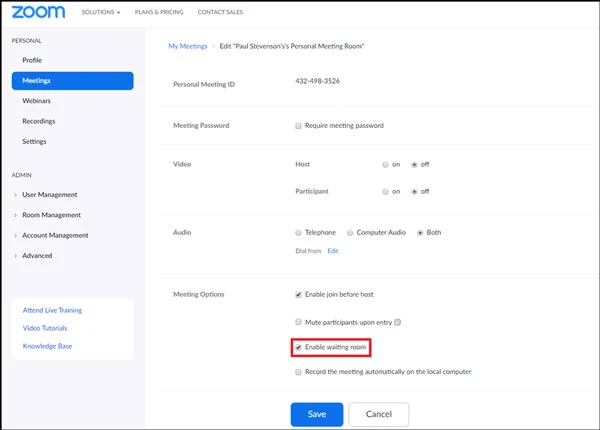Toggle Enable waiting room checkbox

[x=298, y=347]
